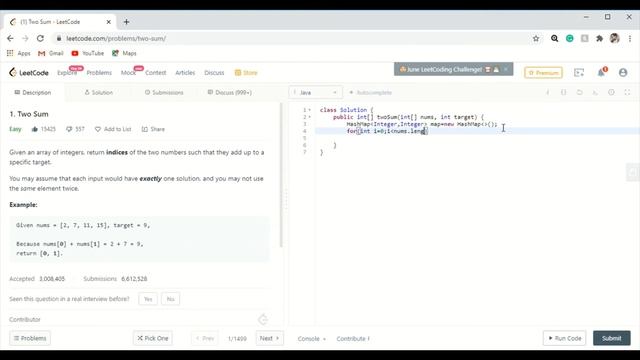The image size is (640, 360).
Task: Open the editor settings icon
Action: [x=611, y=93]
